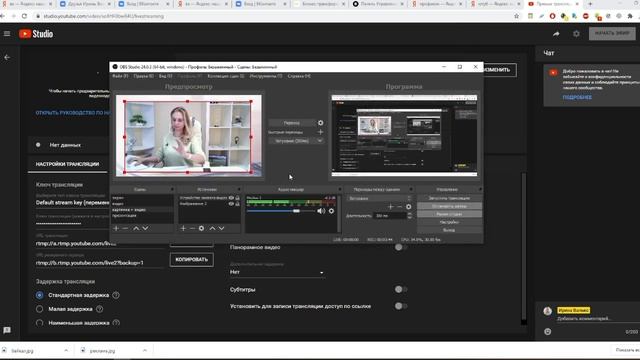Lock the Устройство захвата видео source

pyautogui.click(x=238, y=198)
